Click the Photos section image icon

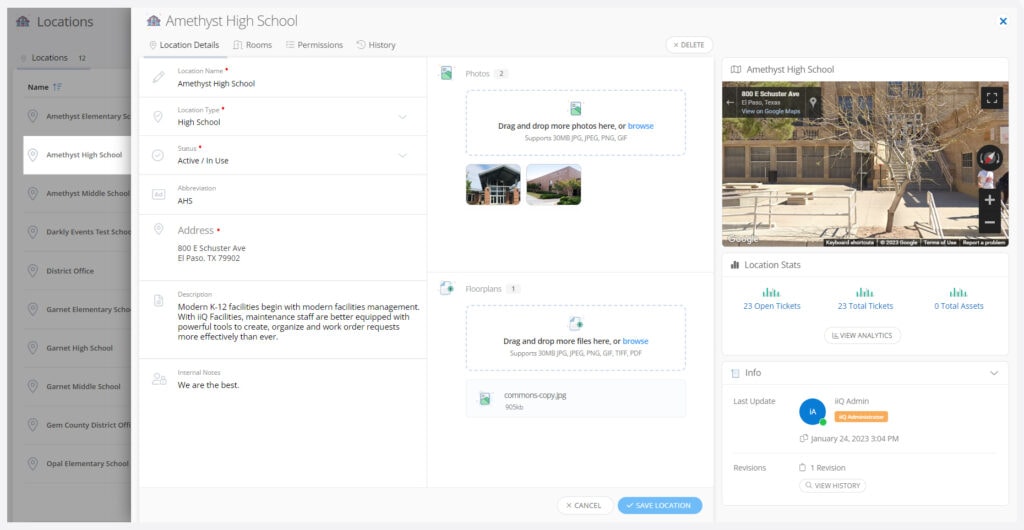(446, 73)
